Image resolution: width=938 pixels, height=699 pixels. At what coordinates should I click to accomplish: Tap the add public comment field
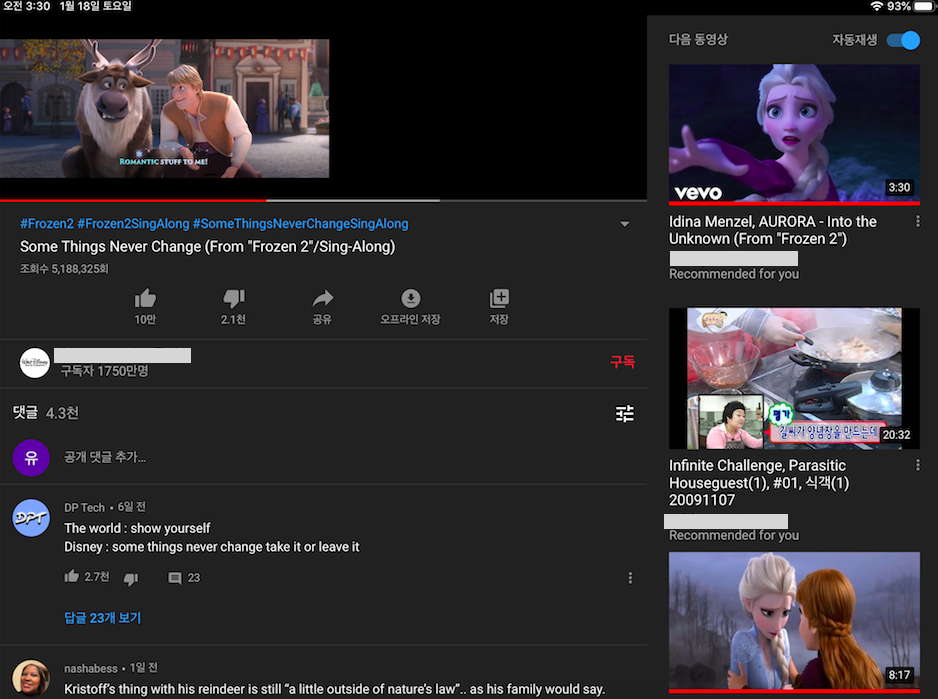pos(105,457)
